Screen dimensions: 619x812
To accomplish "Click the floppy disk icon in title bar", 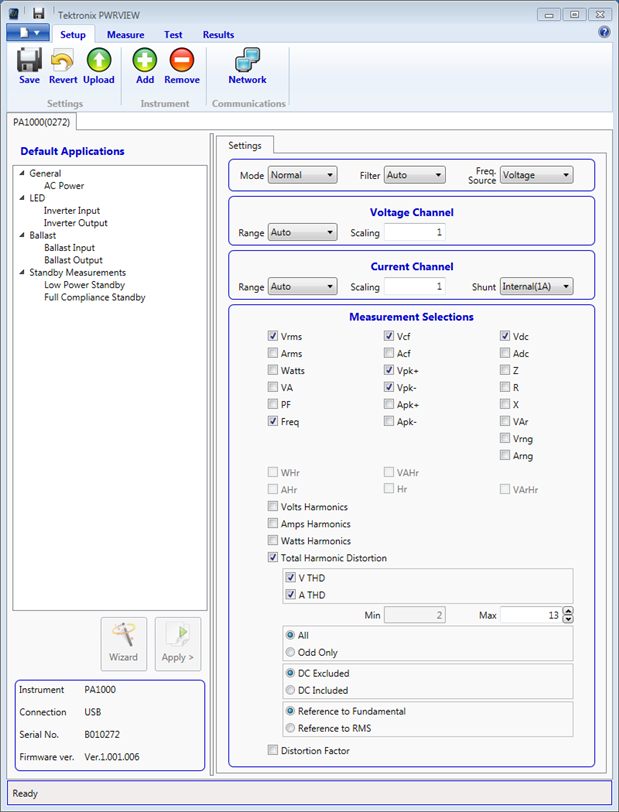I will pyautogui.click(x=38, y=13).
